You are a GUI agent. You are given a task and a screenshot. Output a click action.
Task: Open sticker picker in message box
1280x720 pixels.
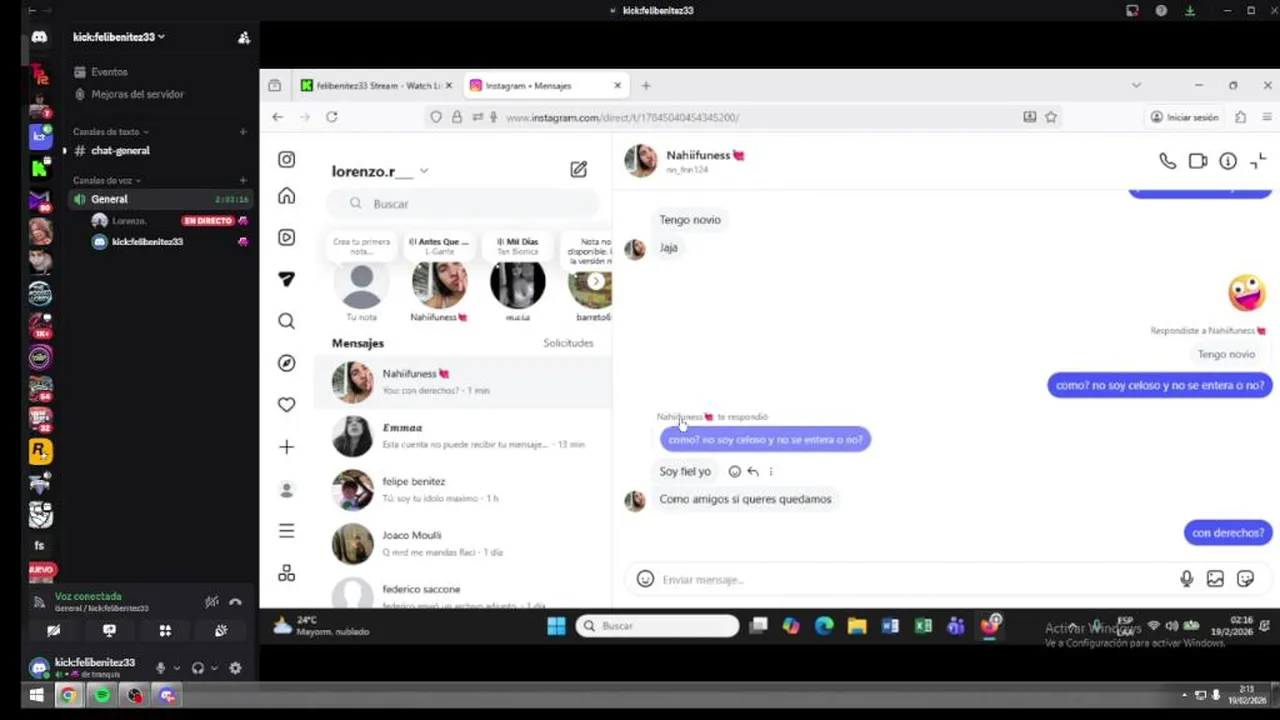(x=1245, y=579)
